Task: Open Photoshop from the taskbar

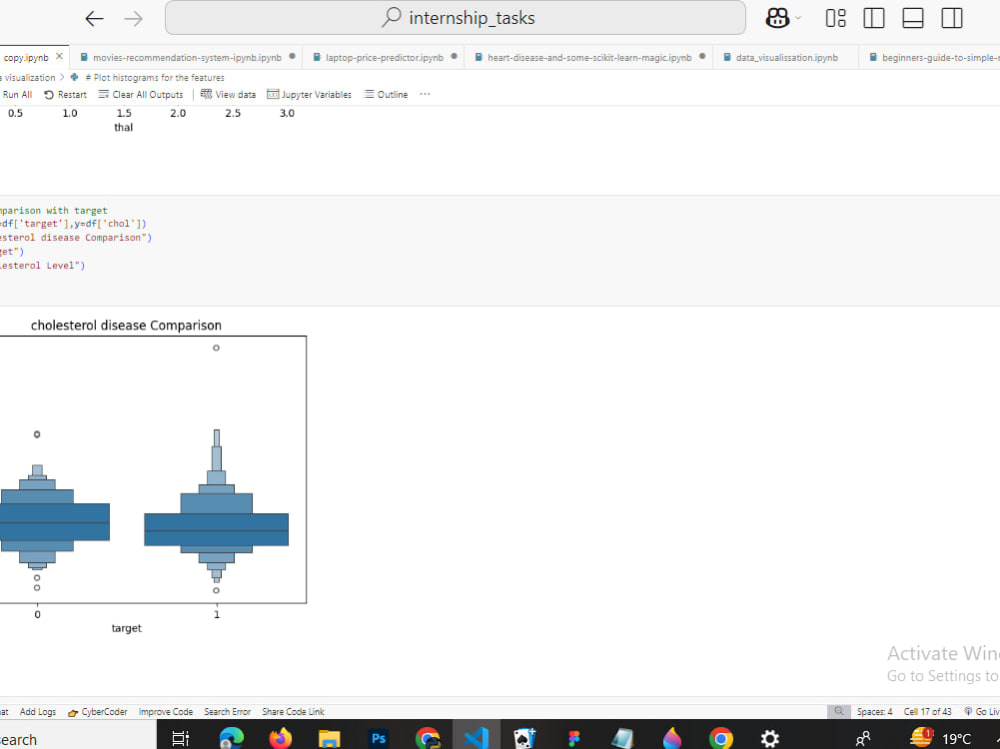Action: (x=378, y=738)
